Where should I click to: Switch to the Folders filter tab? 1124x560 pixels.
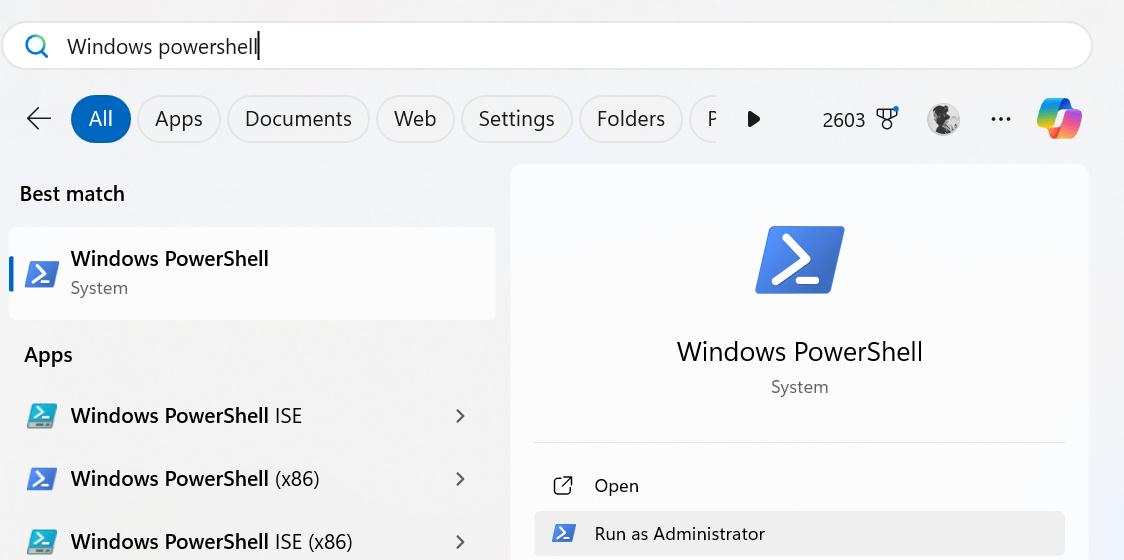(631, 119)
